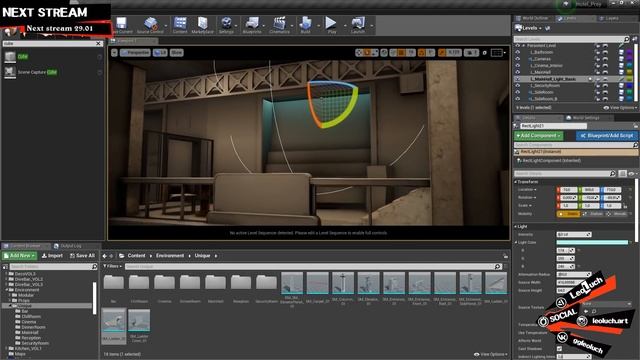This screenshot has width=640, height=360.
Task: Click the camera speed icon in viewport
Action: [471, 53]
